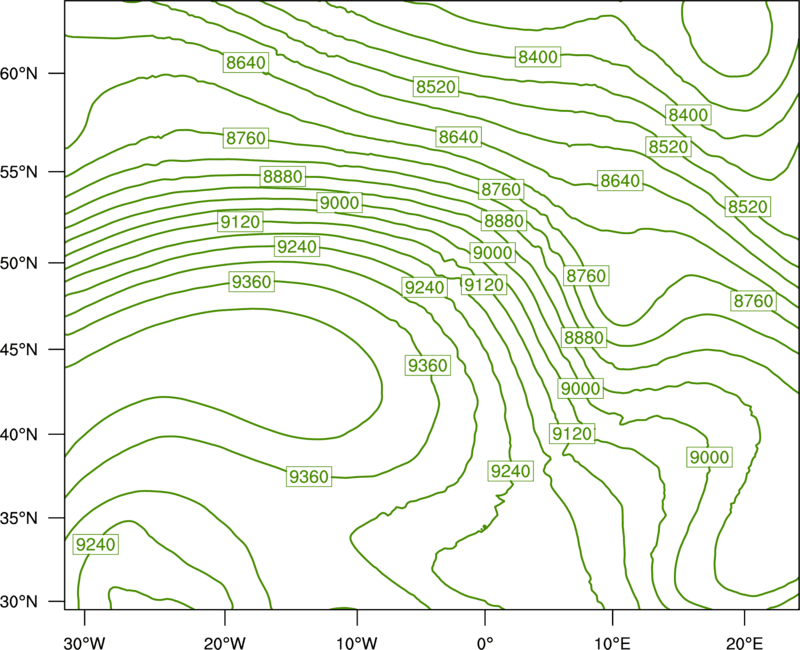Click the 0° longitude axis label
Image resolution: width=800 pixels, height=650 pixels.
(485, 643)
